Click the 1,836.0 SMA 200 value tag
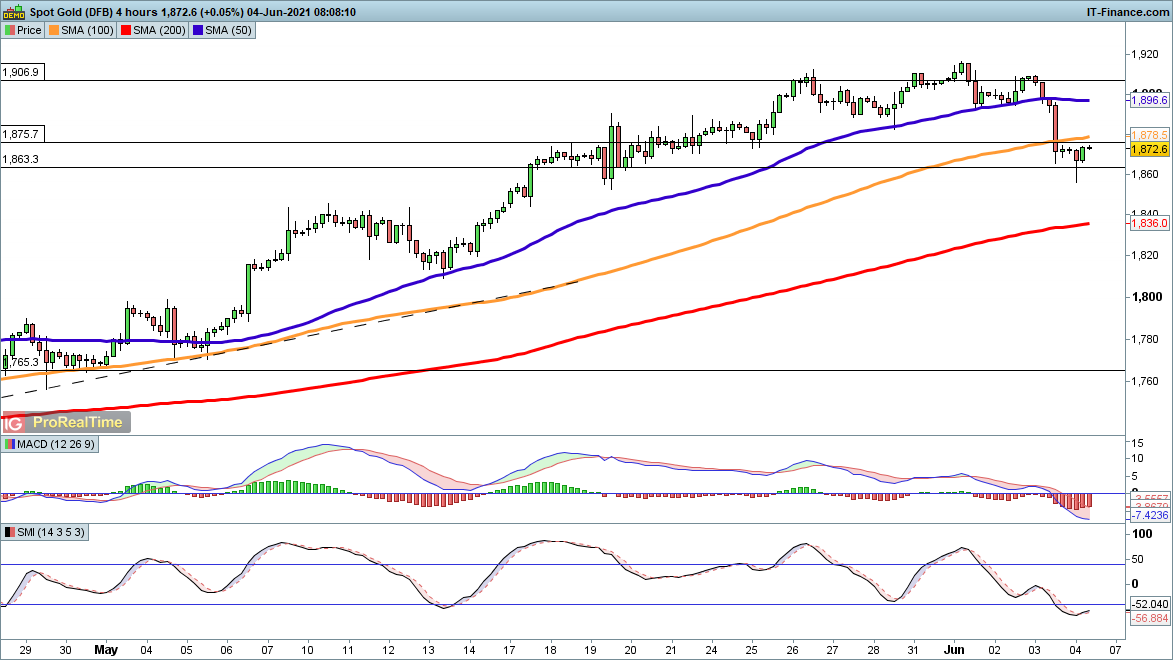The height and width of the screenshot is (660, 1173). 1149,224
